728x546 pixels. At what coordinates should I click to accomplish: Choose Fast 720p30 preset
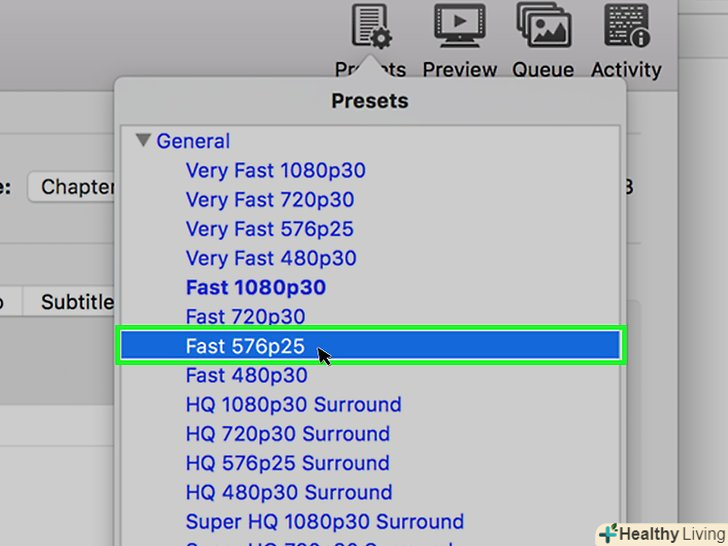pyautogui.click(x=246, y=317)
